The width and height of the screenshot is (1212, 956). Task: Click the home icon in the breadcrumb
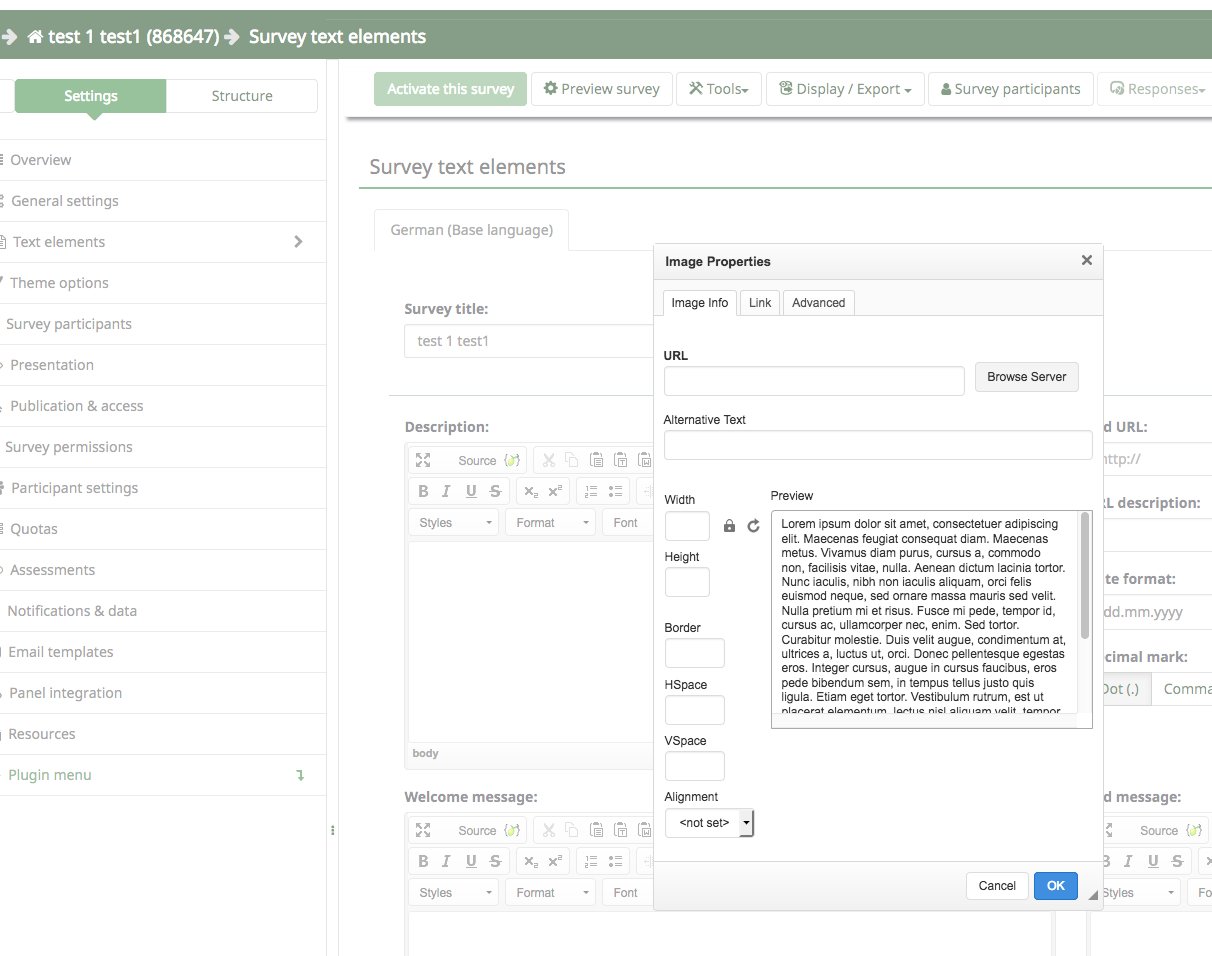point(36,37)
